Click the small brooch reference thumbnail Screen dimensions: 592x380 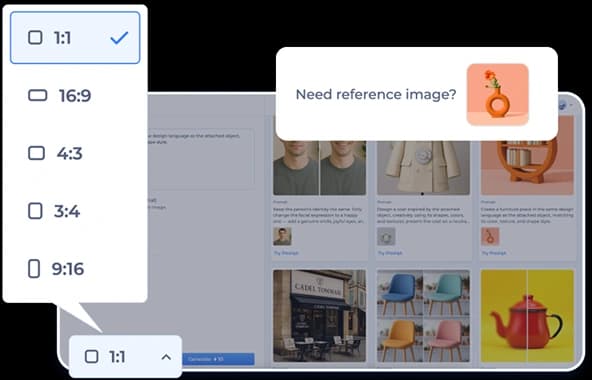(x=386, y=236)
